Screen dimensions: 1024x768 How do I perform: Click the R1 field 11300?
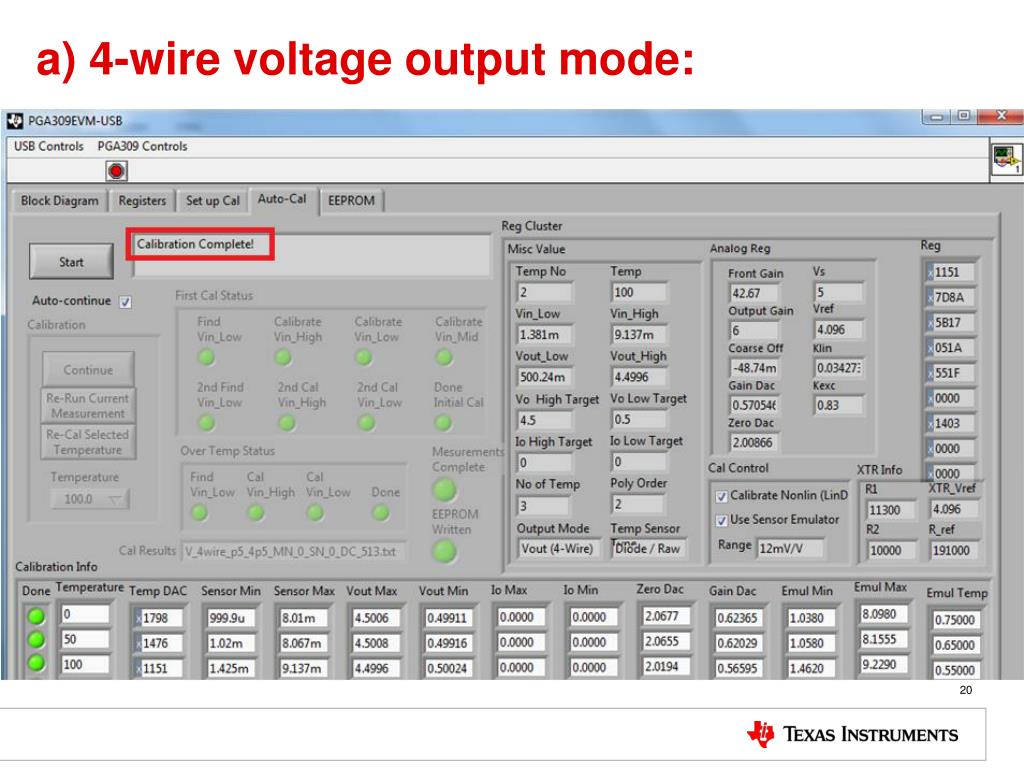tap(891, 510)
